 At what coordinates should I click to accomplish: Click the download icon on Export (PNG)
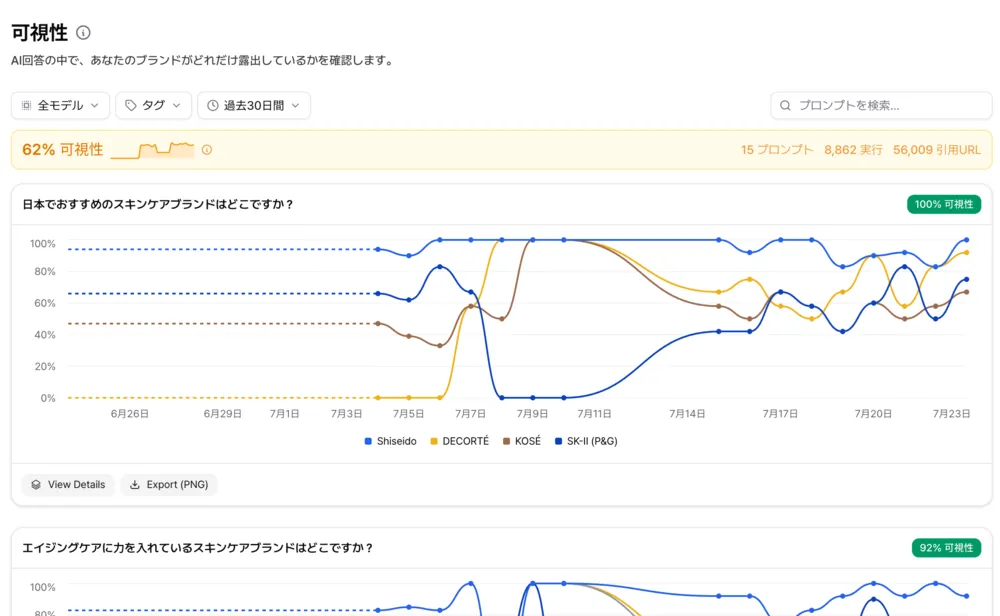pyautogui.click(x=135, y=485)
